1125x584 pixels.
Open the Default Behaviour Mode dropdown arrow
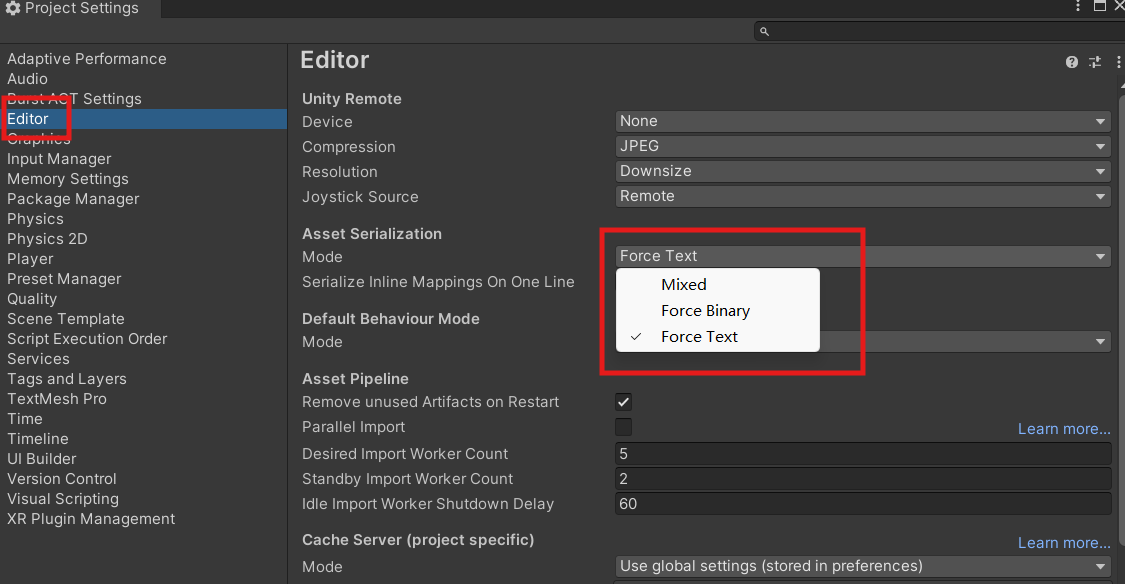coord(1100,342)
